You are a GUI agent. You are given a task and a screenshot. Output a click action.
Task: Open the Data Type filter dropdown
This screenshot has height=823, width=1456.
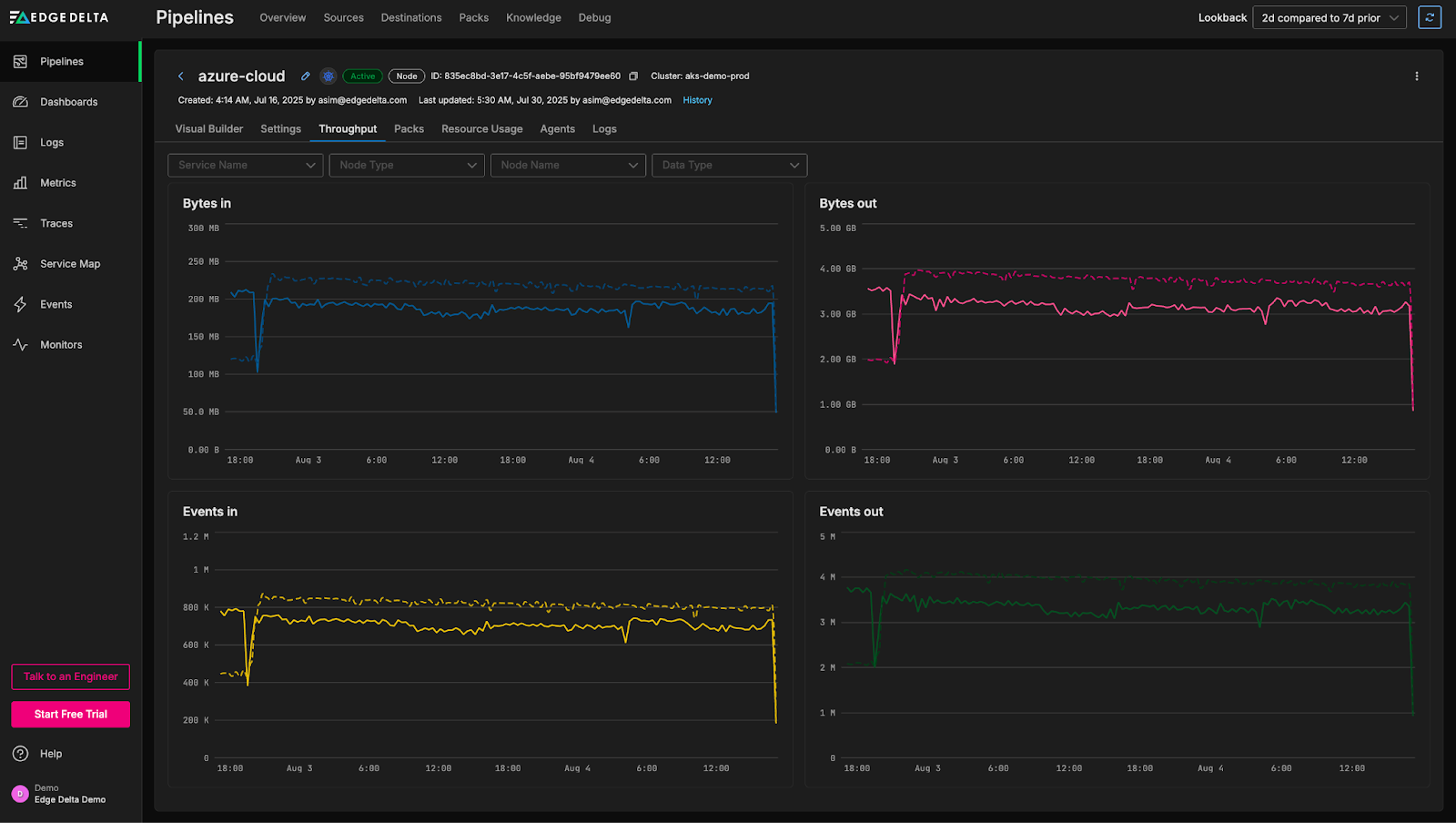729,165
